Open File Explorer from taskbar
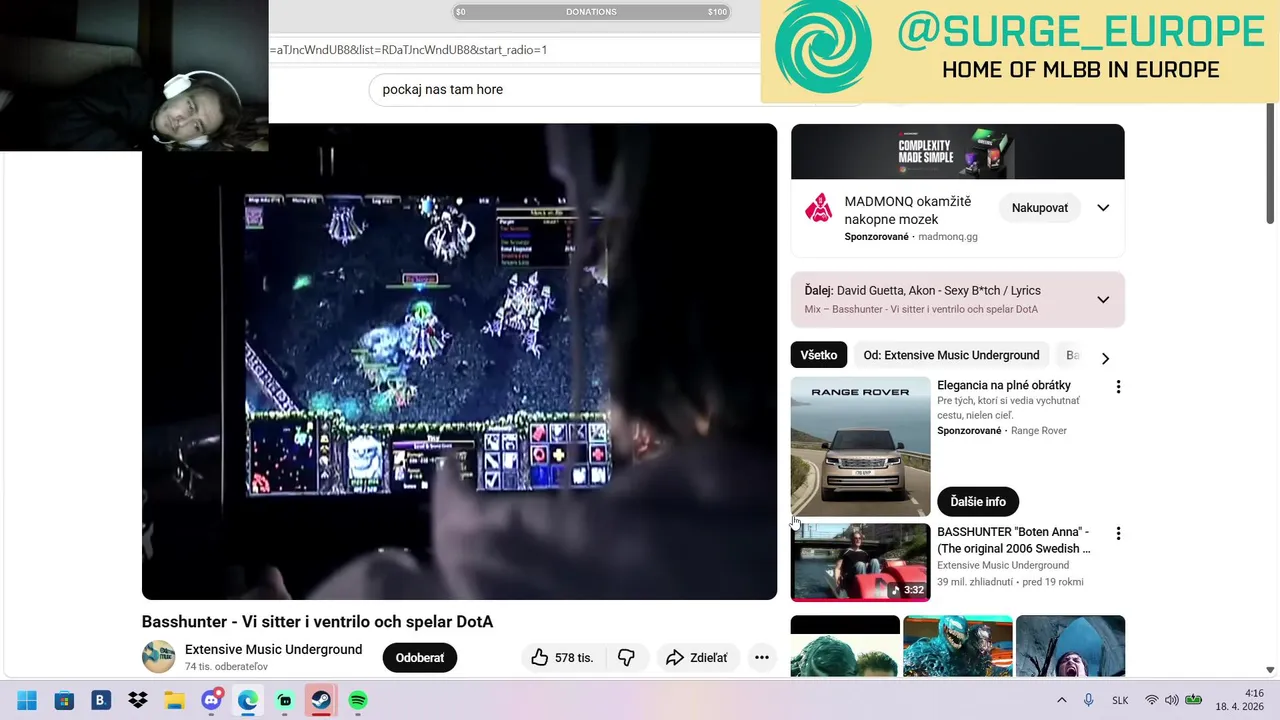This screenshot has height=720, width=1280. pos(175,700)
